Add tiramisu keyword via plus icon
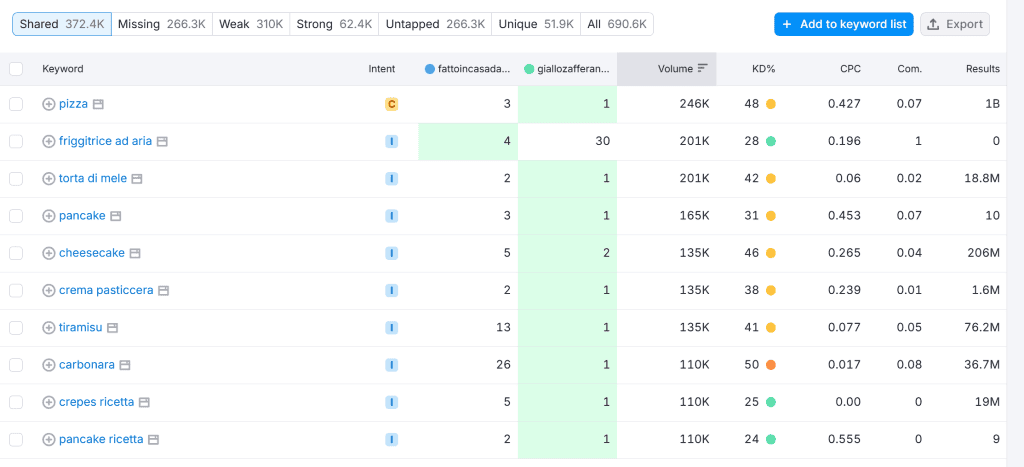This screenshot has width=1024, height=467. click(x=48, y=327)
